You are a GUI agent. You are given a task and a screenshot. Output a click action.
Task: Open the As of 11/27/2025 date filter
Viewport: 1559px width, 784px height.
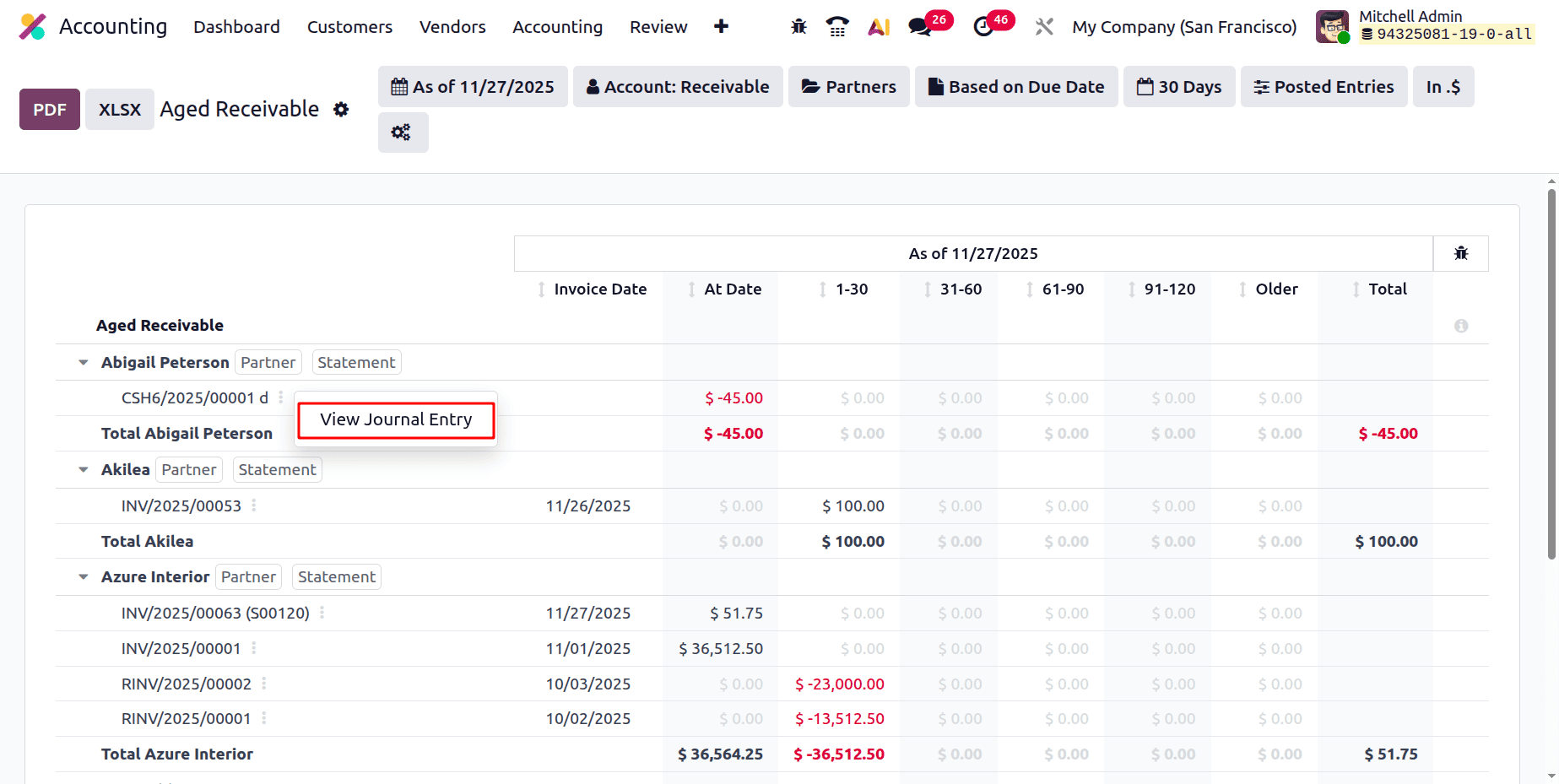(473, 87)
